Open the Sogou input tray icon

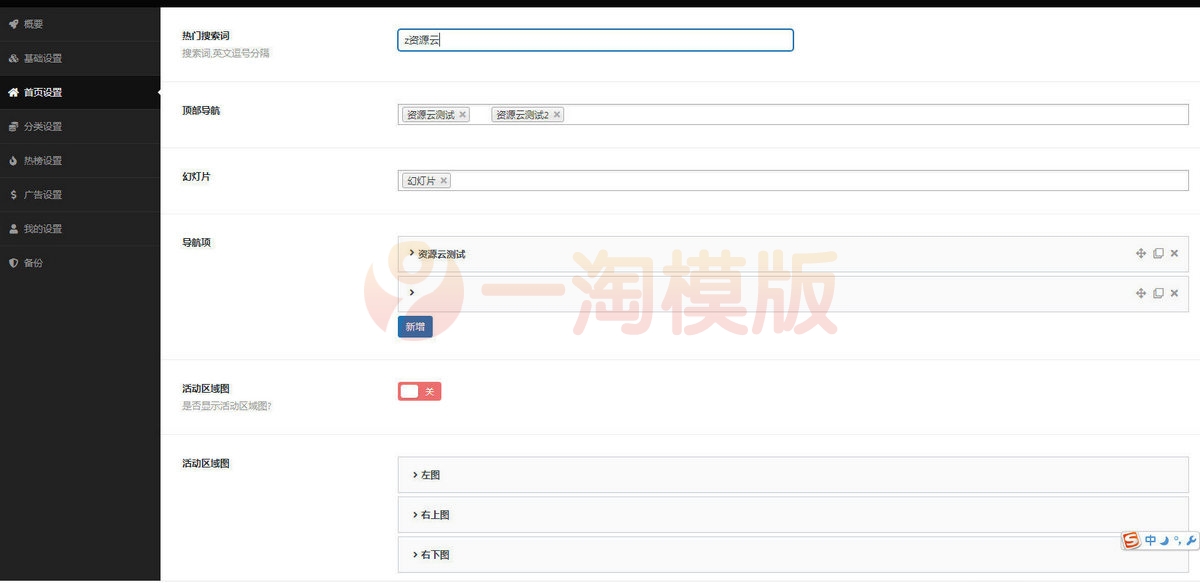[x=1130, y=540]
